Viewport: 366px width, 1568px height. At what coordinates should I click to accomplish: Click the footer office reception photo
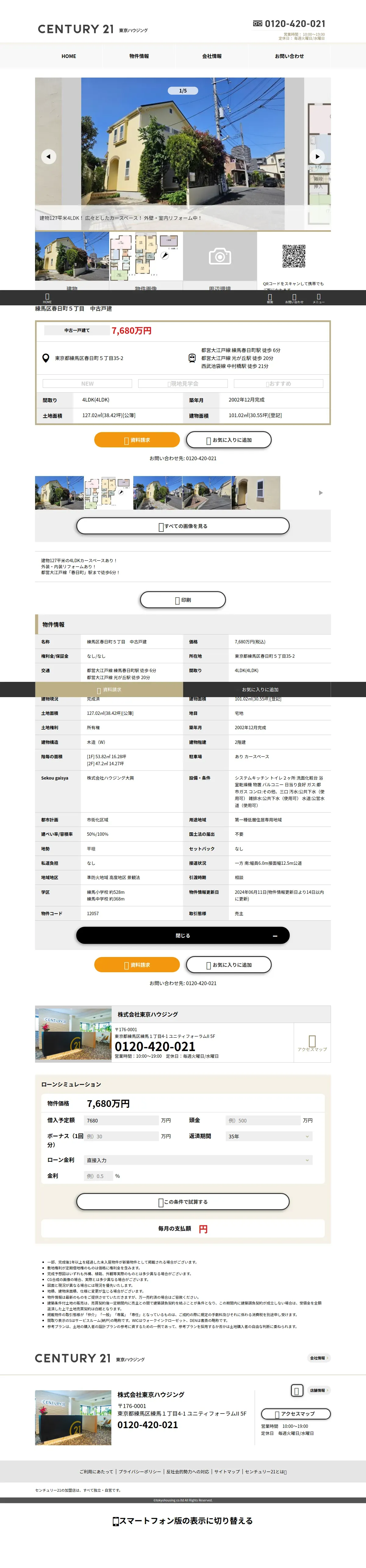(x=73, y=1417)
